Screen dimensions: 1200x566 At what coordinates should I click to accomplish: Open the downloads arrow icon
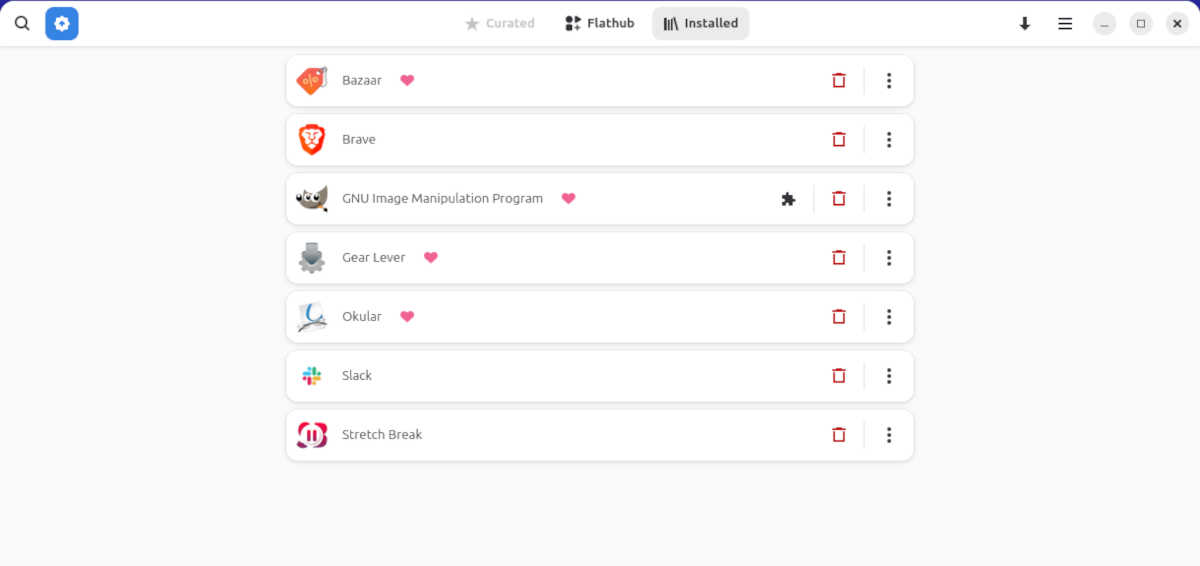click(x=1025, y=23)
